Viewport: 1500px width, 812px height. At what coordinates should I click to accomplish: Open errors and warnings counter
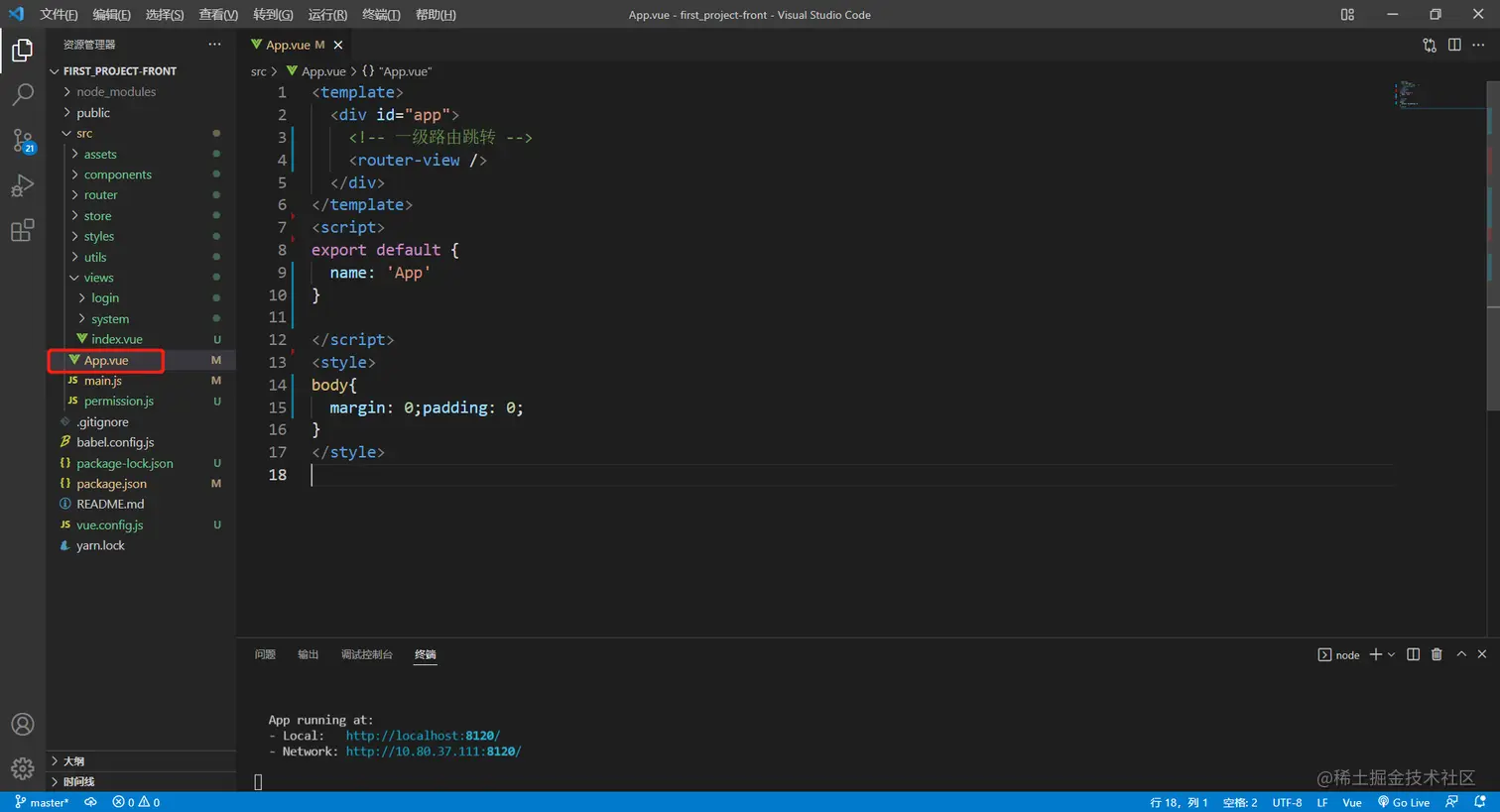tap(136, 802)
